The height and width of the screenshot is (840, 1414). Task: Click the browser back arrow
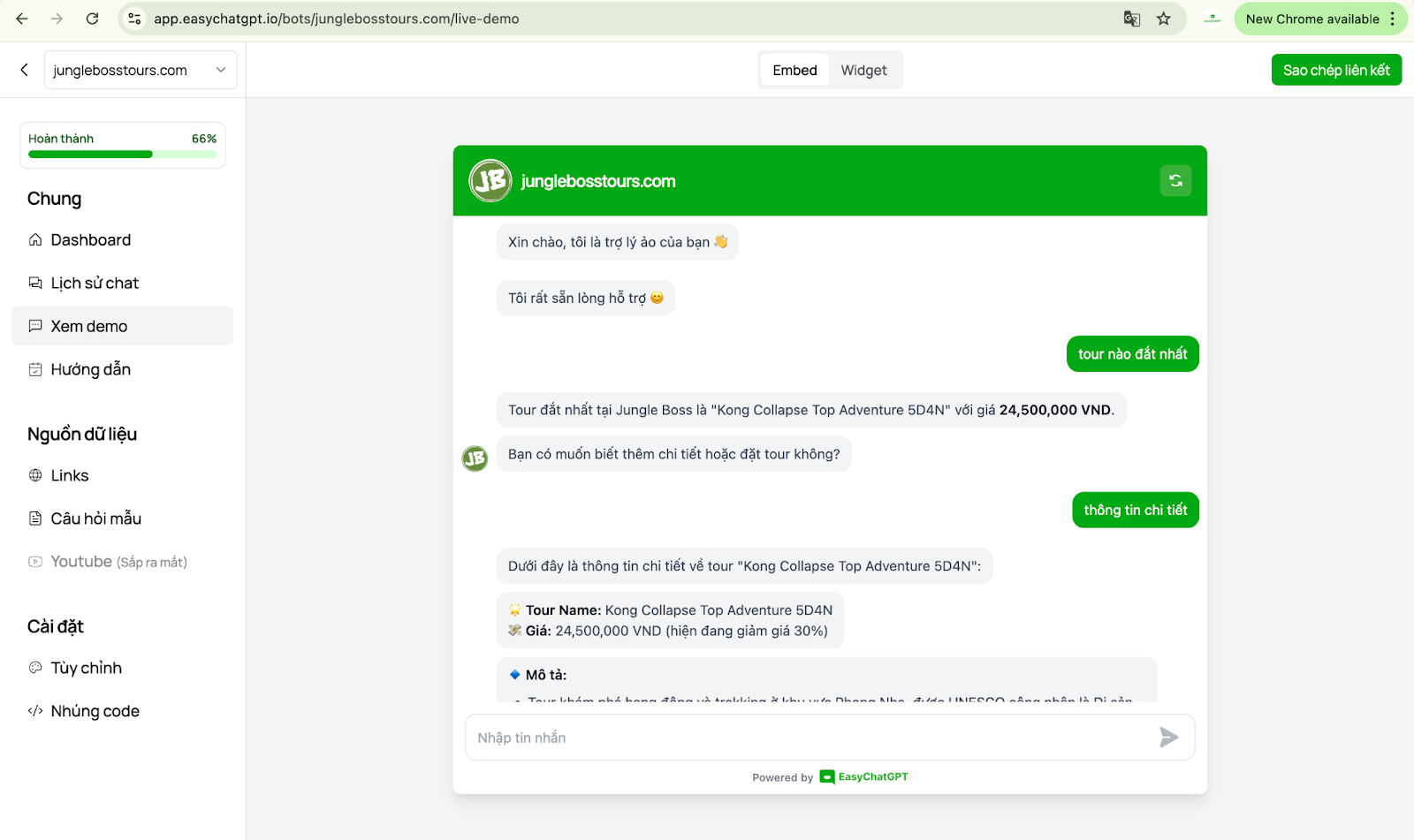click(22, 19)
